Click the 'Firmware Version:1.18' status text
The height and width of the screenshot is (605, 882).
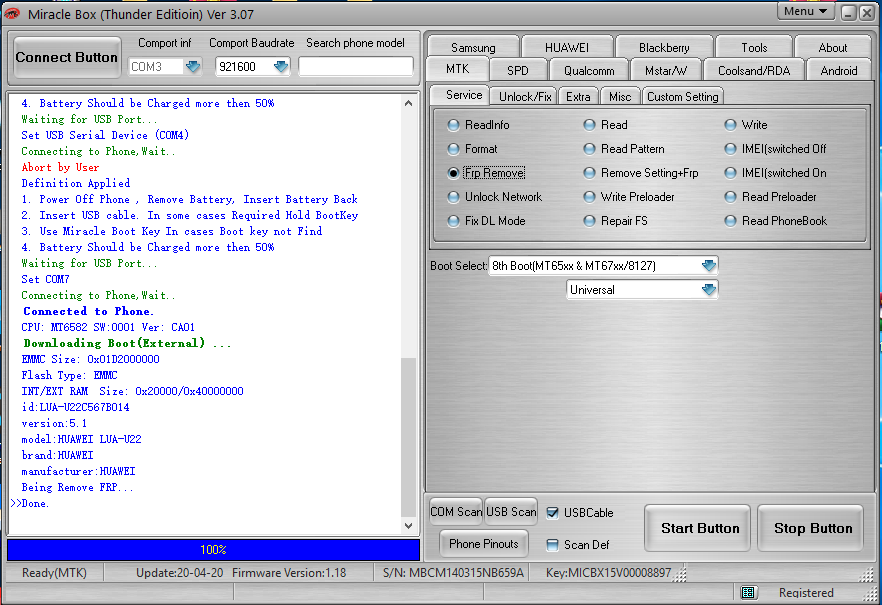click(289, 573)
